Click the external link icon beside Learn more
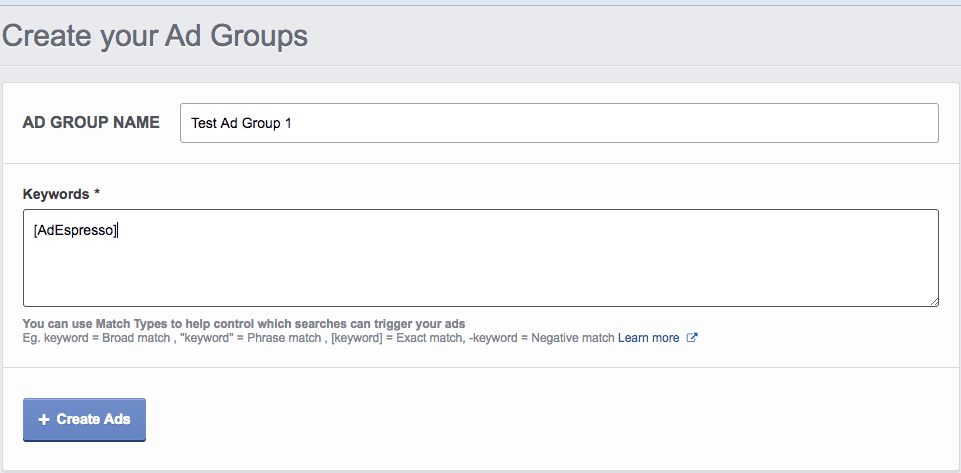This screenshot has width=961, height=473. [x=692, y=338]
